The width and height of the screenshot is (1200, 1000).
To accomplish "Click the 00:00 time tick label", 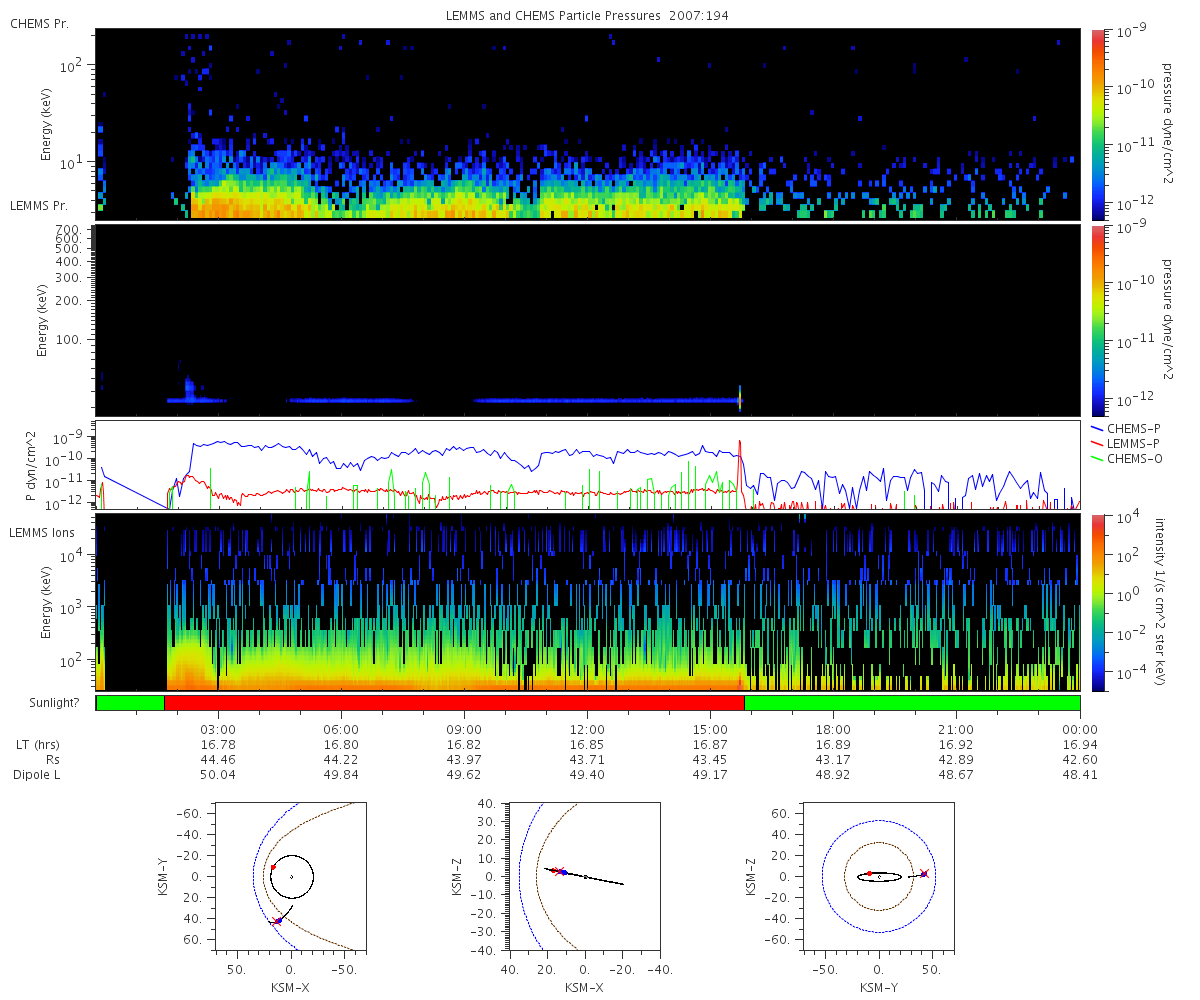I will pyautogui.click(x=1080, y=729).
